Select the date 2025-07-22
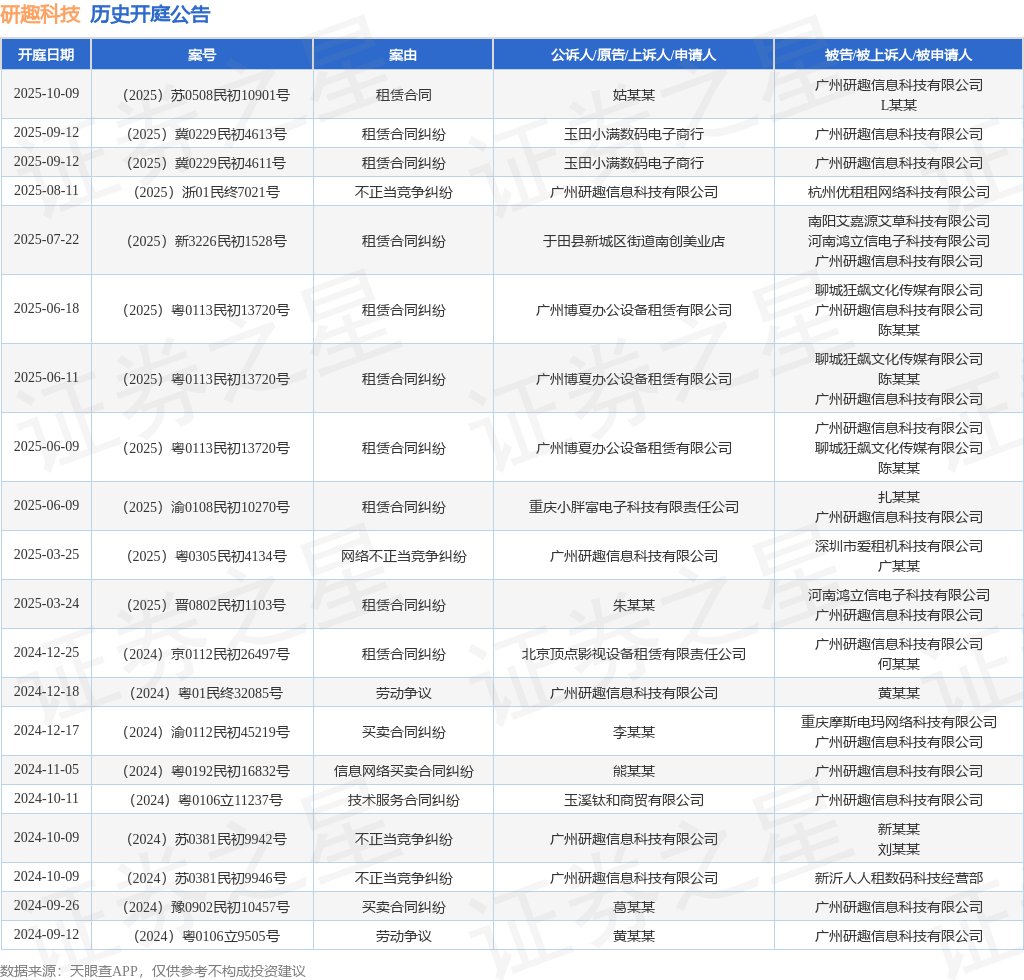 [x=46, y=240]
